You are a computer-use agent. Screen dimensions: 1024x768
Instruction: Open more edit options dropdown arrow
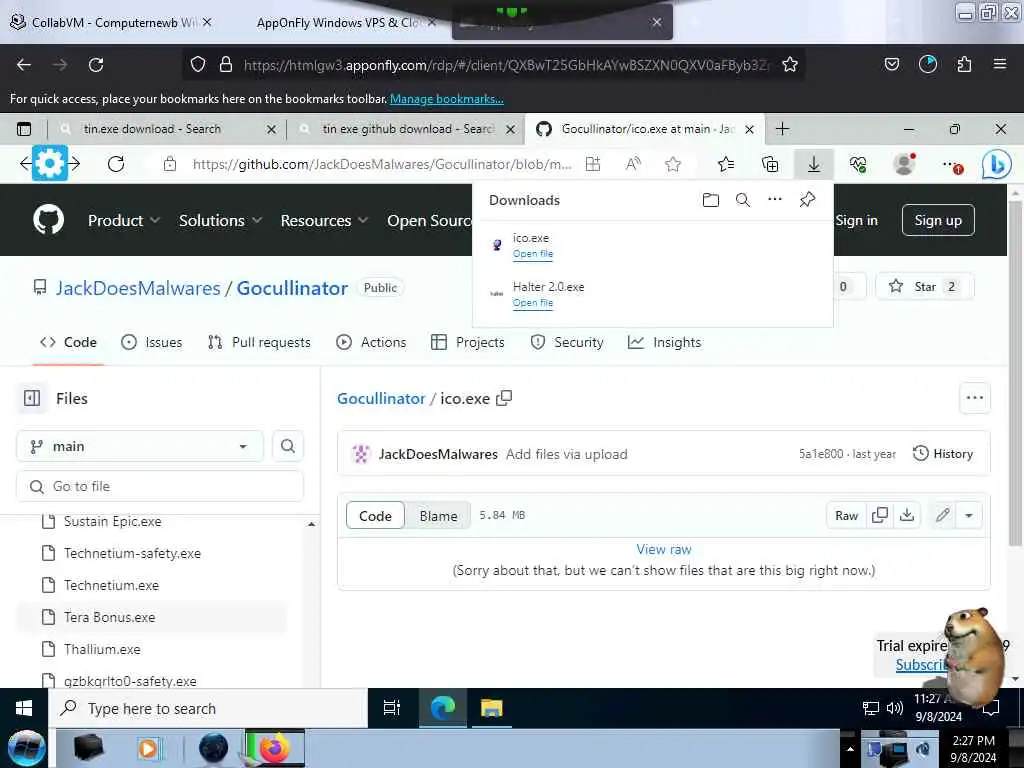(969, 515)
